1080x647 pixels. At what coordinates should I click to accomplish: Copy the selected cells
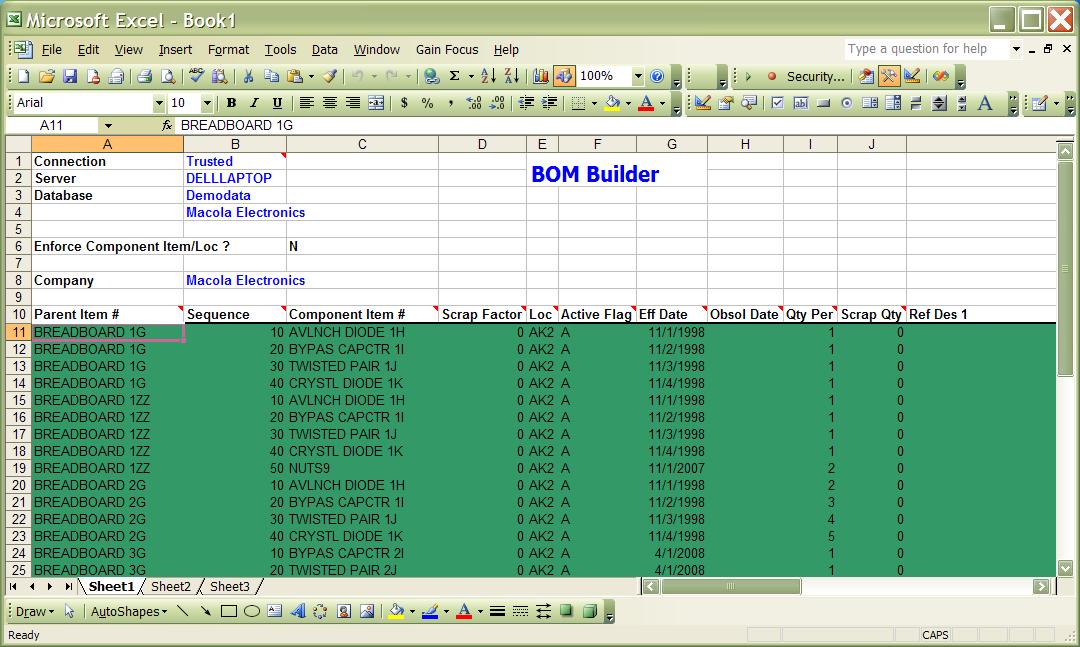pos(271,76)
